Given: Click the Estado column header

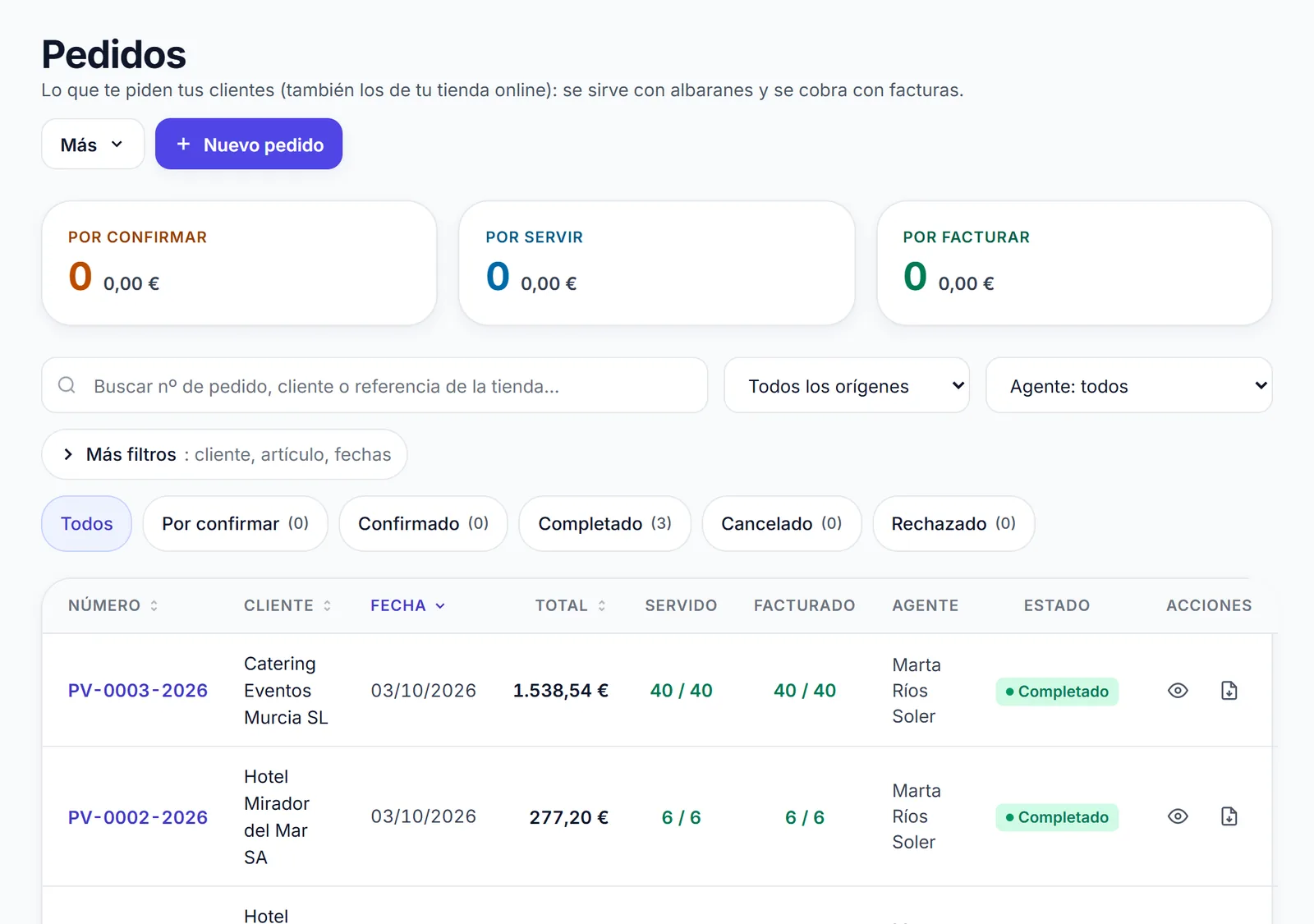Looking at the screenshot, I should point(1057,605).
